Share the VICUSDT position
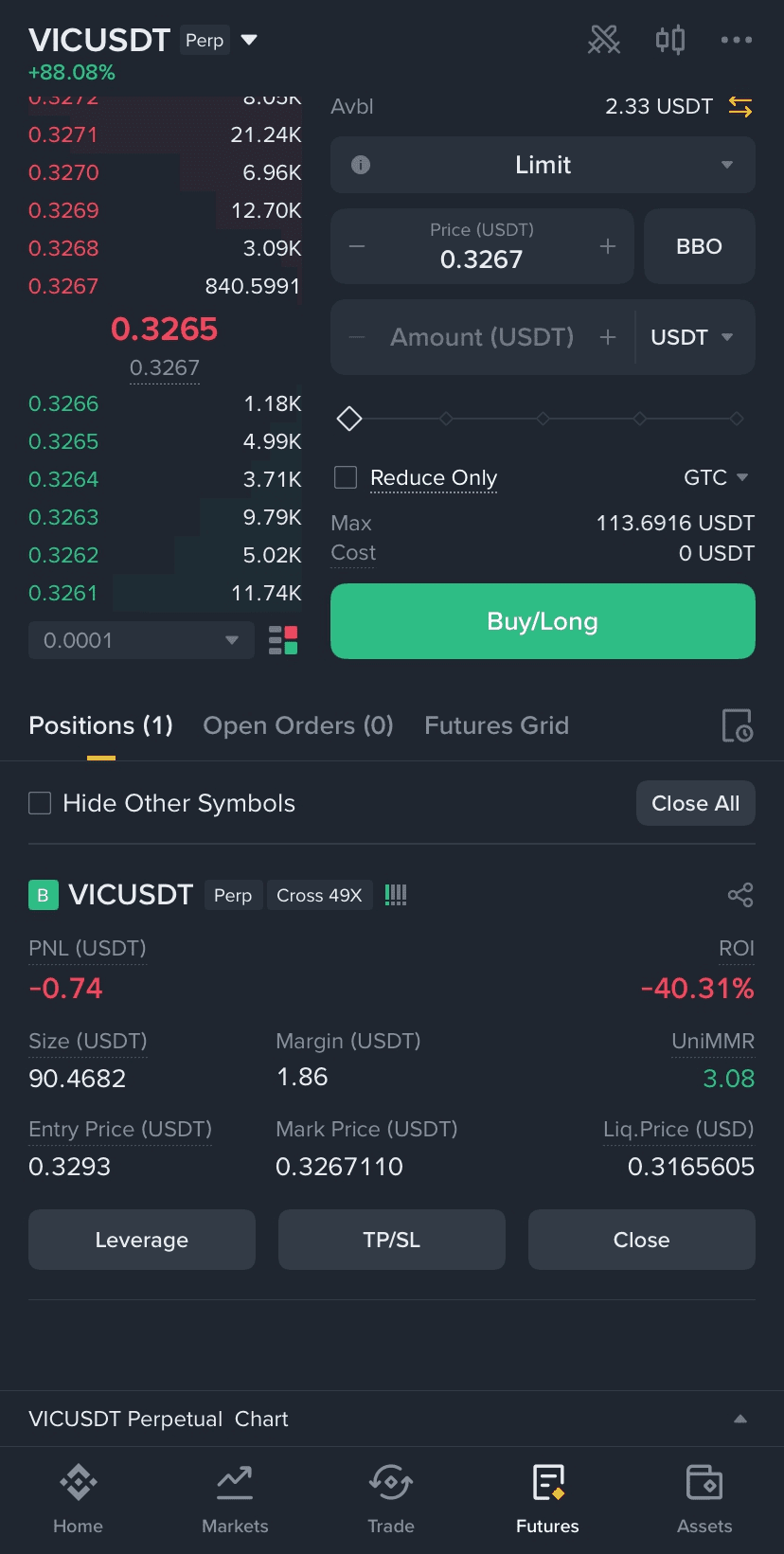The height and width of the screenshot is (1554, 784). click(x=740, y=895)
